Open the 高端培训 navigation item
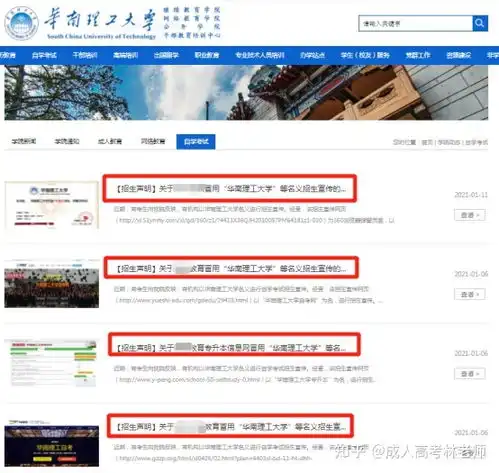This screenshot has height=473, width=499. point(126,55)
